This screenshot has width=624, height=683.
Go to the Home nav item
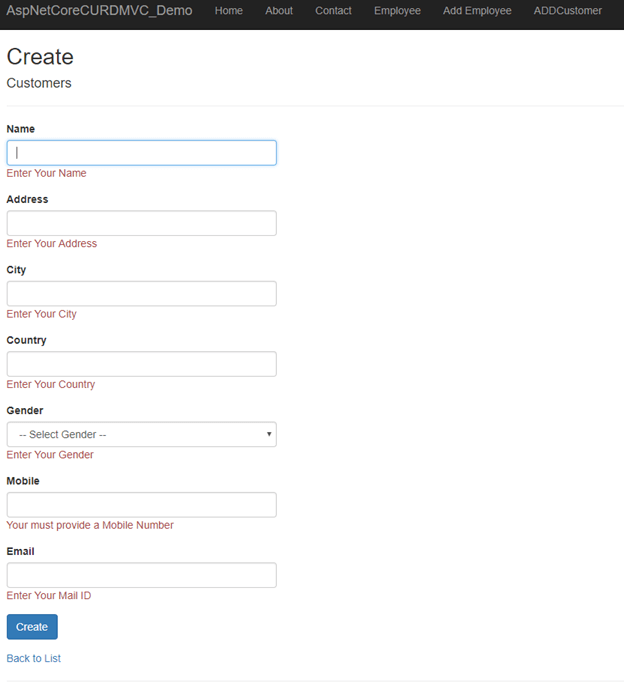tap(229, 11)
